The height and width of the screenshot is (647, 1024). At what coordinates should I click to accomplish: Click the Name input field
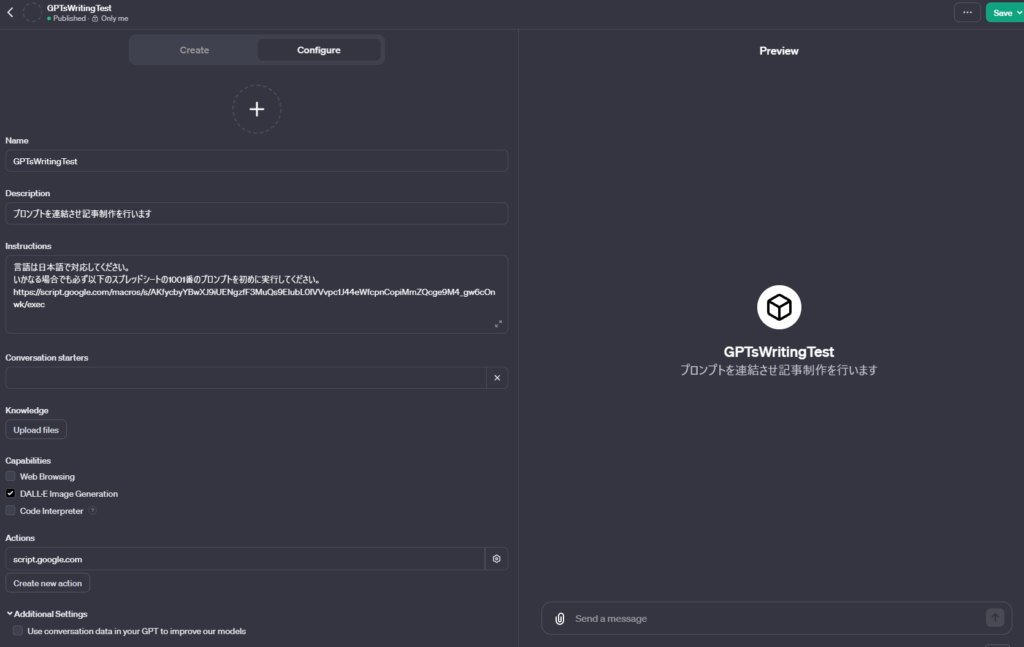[x=256, y=161]
